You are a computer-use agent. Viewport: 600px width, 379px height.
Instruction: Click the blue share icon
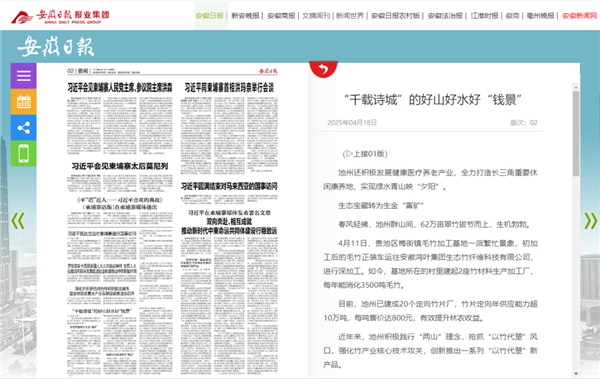tap(23, 127)
